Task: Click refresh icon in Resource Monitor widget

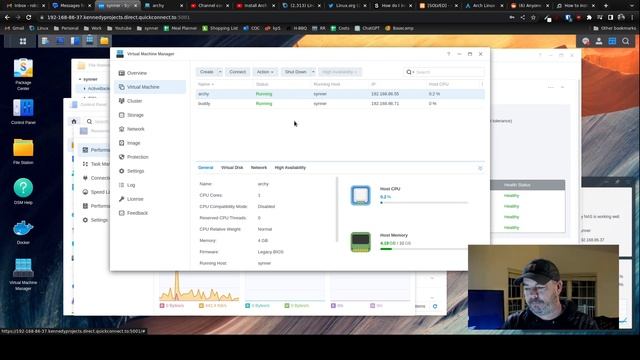Action: [435, 306]
